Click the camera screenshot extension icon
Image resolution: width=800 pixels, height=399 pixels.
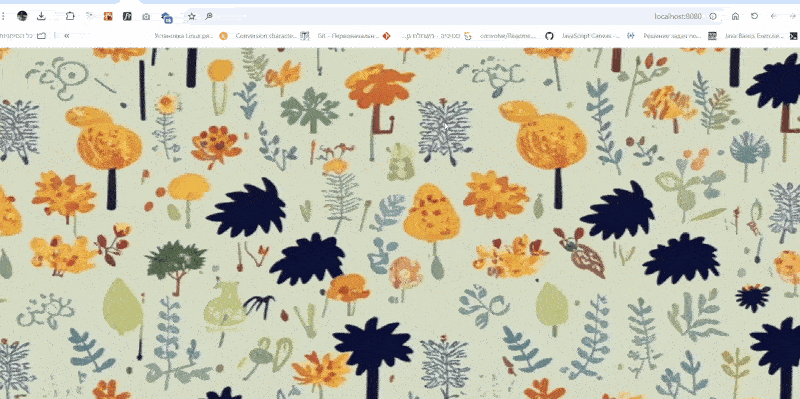[146, 16]
